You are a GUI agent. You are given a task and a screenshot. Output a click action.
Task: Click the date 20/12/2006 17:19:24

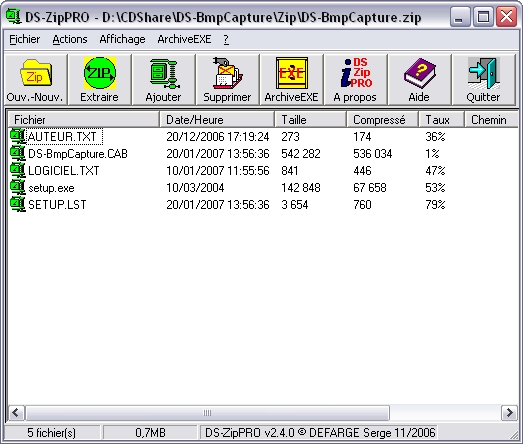(218, 137)
